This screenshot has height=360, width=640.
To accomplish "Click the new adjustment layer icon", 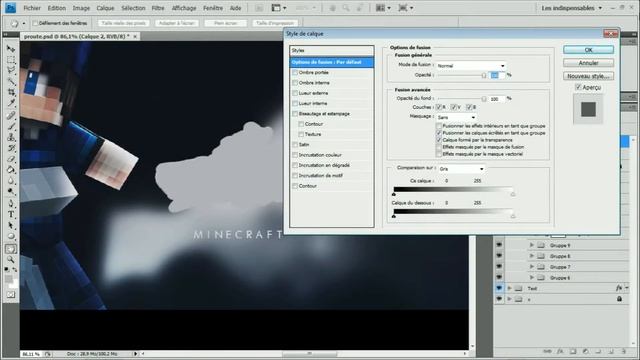I will click(585, 351).
